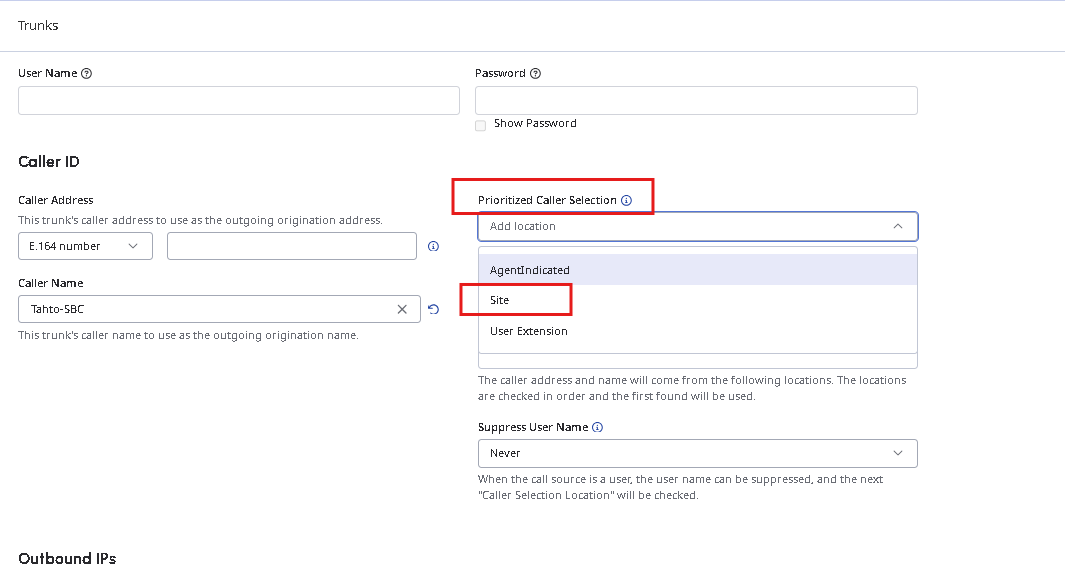Click the Caller Name text field
Viewport: 1065px width, 571px height.
(205, 310)
